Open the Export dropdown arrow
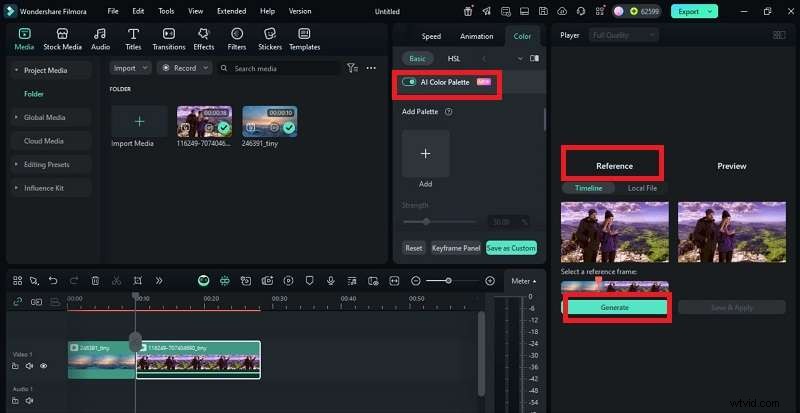The image size is (800, 413). point(710,11)
